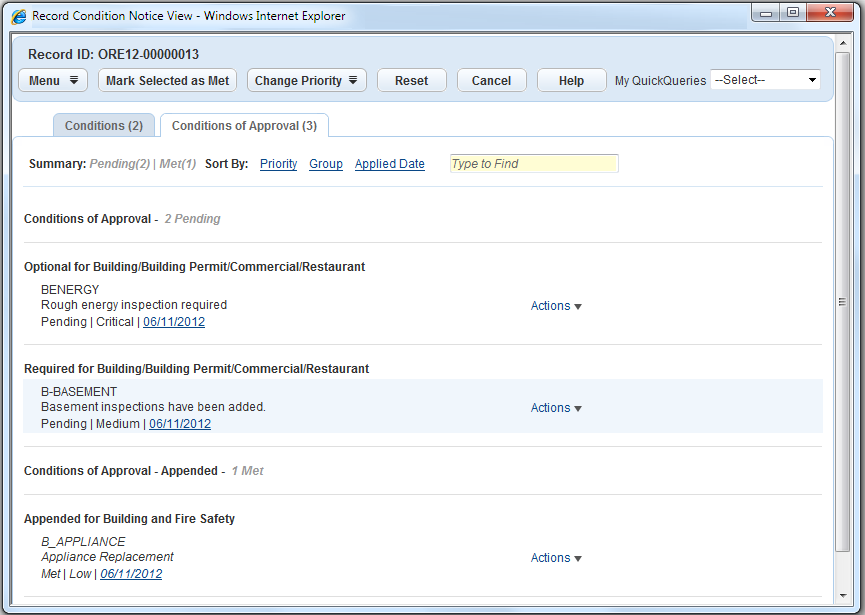The image size is (865, 615).
Task: Open Help
Action: click(x=571, y=81)
